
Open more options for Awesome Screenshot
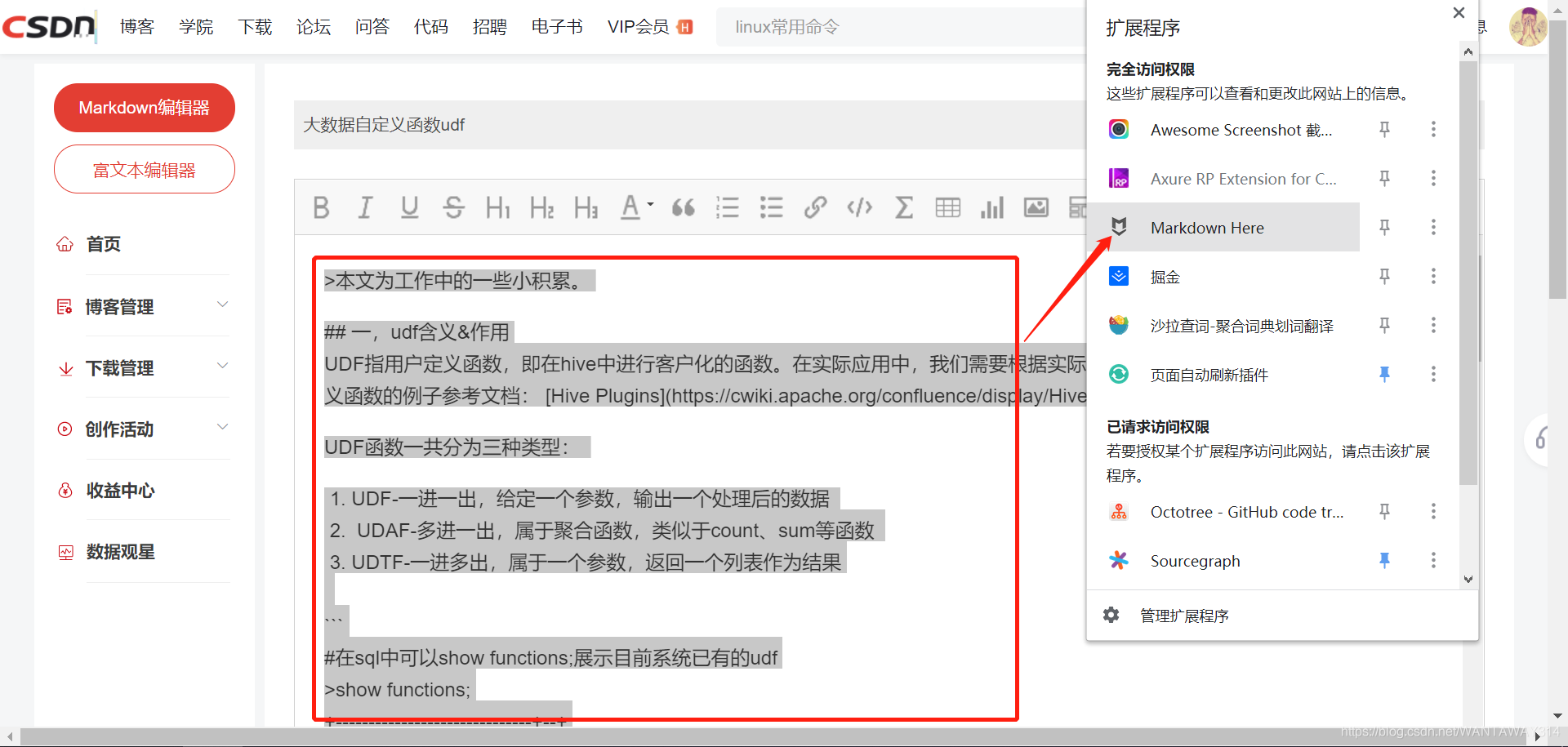(1433, 129)
